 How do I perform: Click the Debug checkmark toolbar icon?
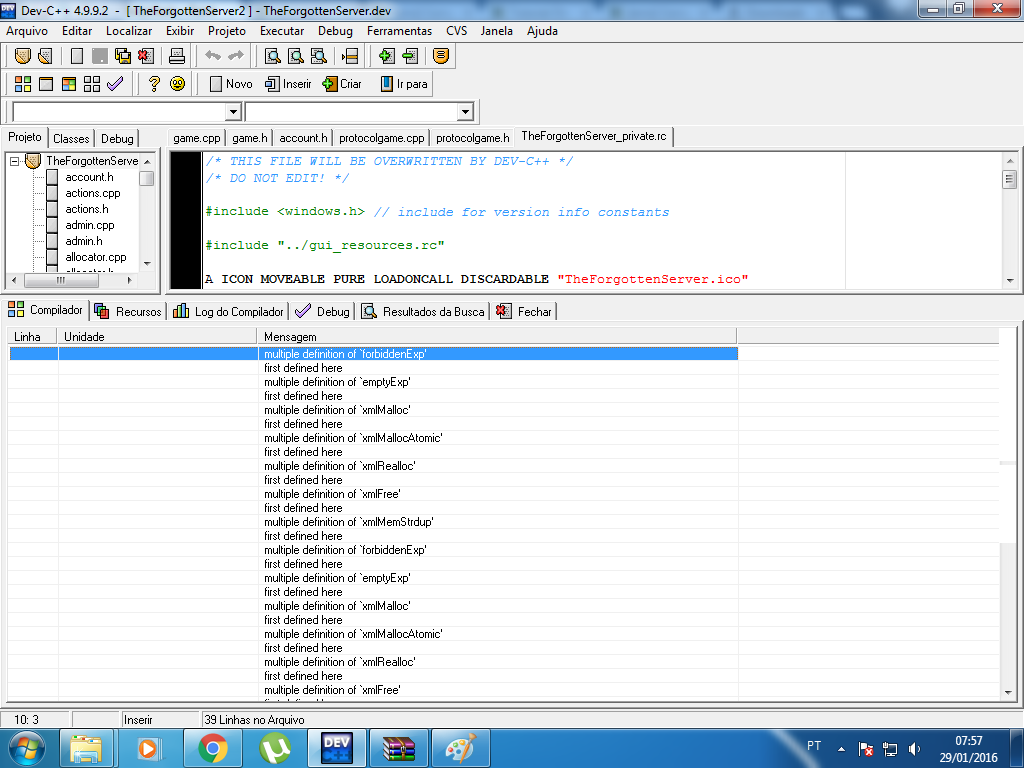click(115, 84)
